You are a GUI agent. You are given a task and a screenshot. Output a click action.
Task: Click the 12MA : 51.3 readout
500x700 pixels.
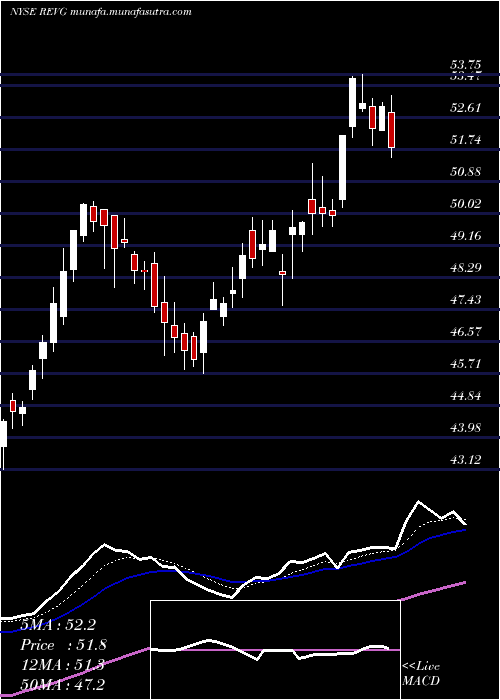tap(62, 665)
